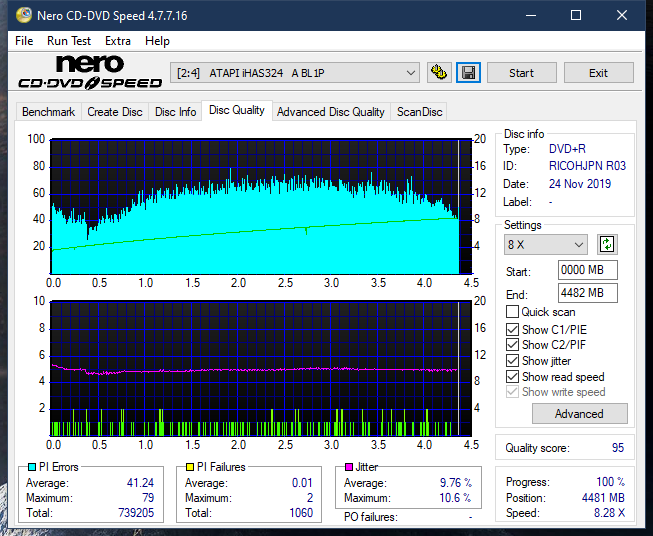Viewport: 653px width, 536px height.
Task: Click the yellow PI Failures color swatch
Action: (x=190, y=467)
